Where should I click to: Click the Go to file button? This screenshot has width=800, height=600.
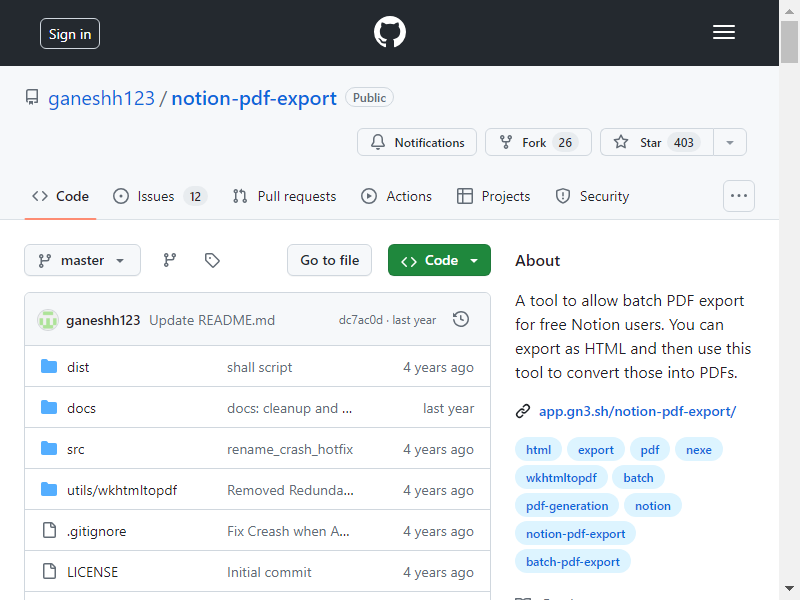coord(330,260)
